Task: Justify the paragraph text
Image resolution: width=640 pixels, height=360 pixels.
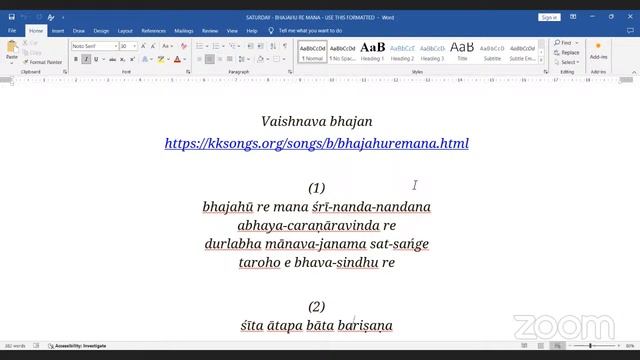Action: pos(230,60)
